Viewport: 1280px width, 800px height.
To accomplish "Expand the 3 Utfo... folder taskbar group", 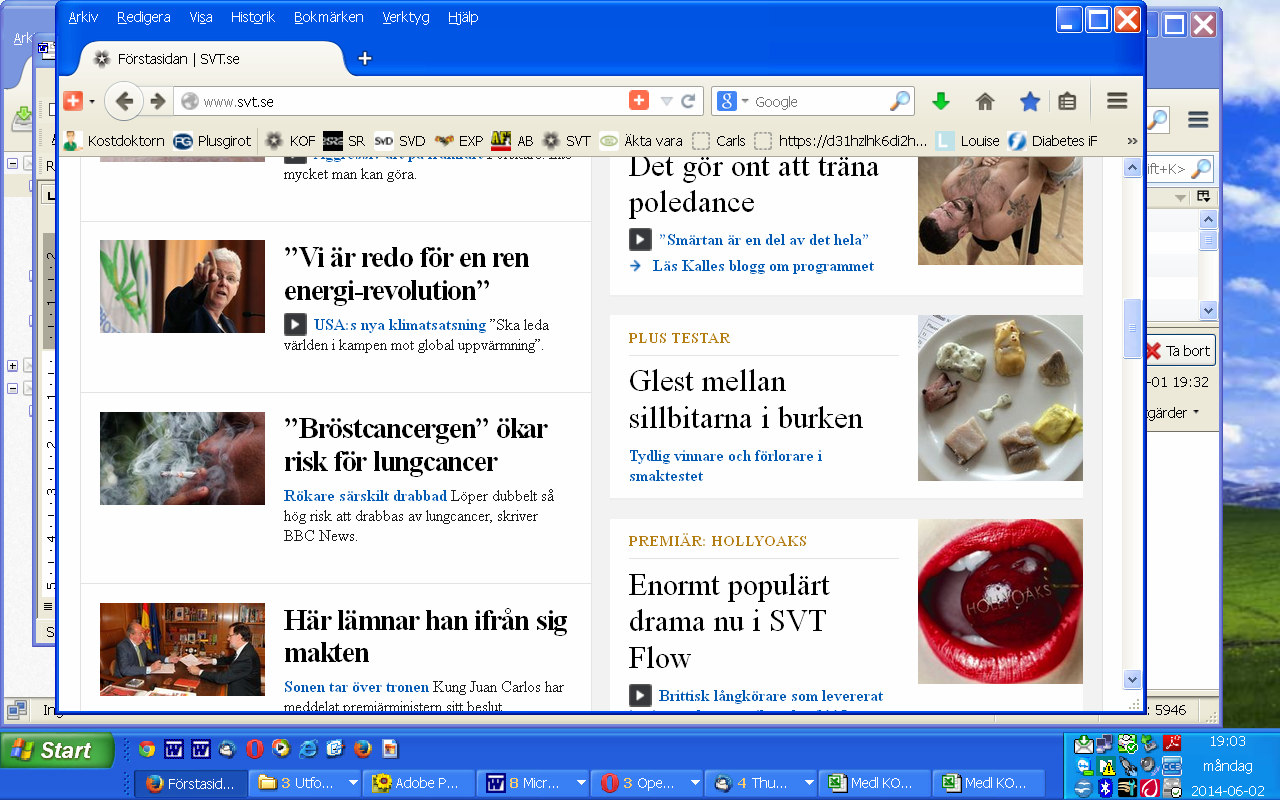I will 353,783.
